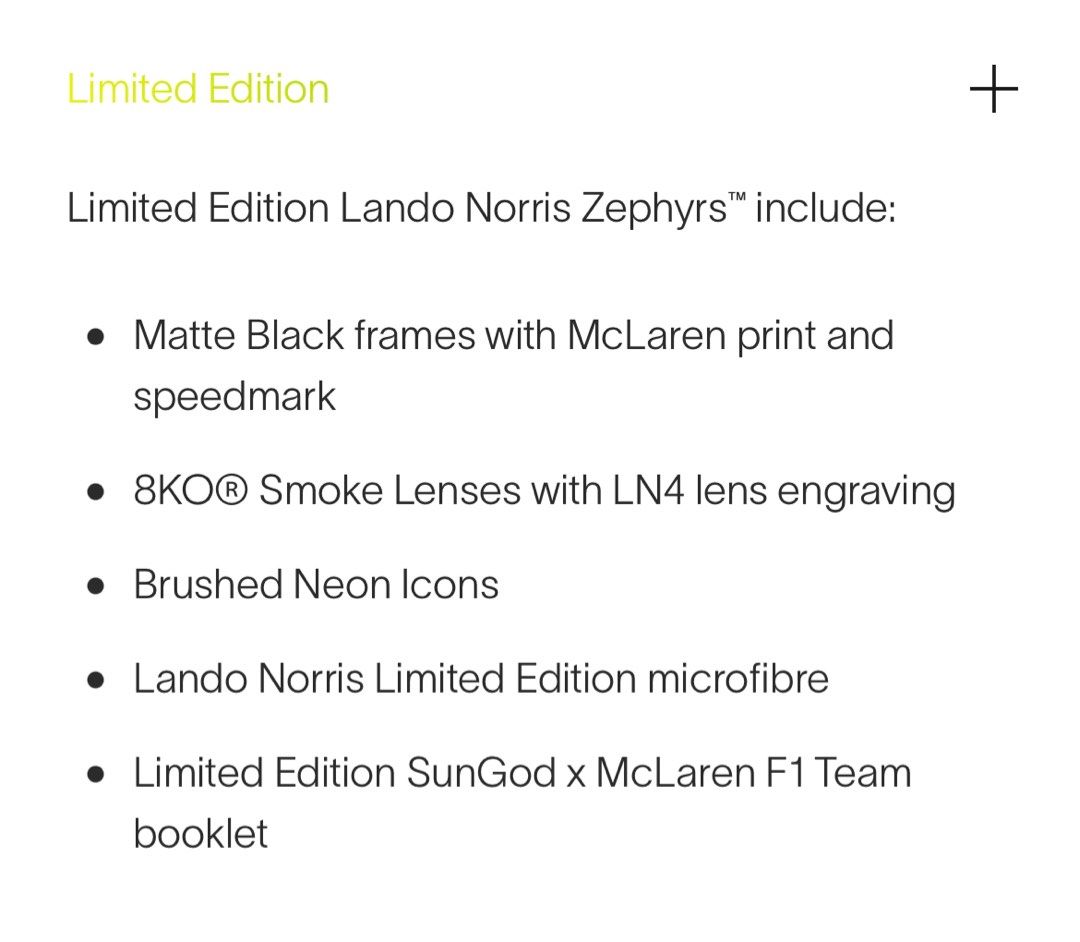Select the bullet for SunGod booklet item
1080x942 pixels.
click(x=96, y=771)
